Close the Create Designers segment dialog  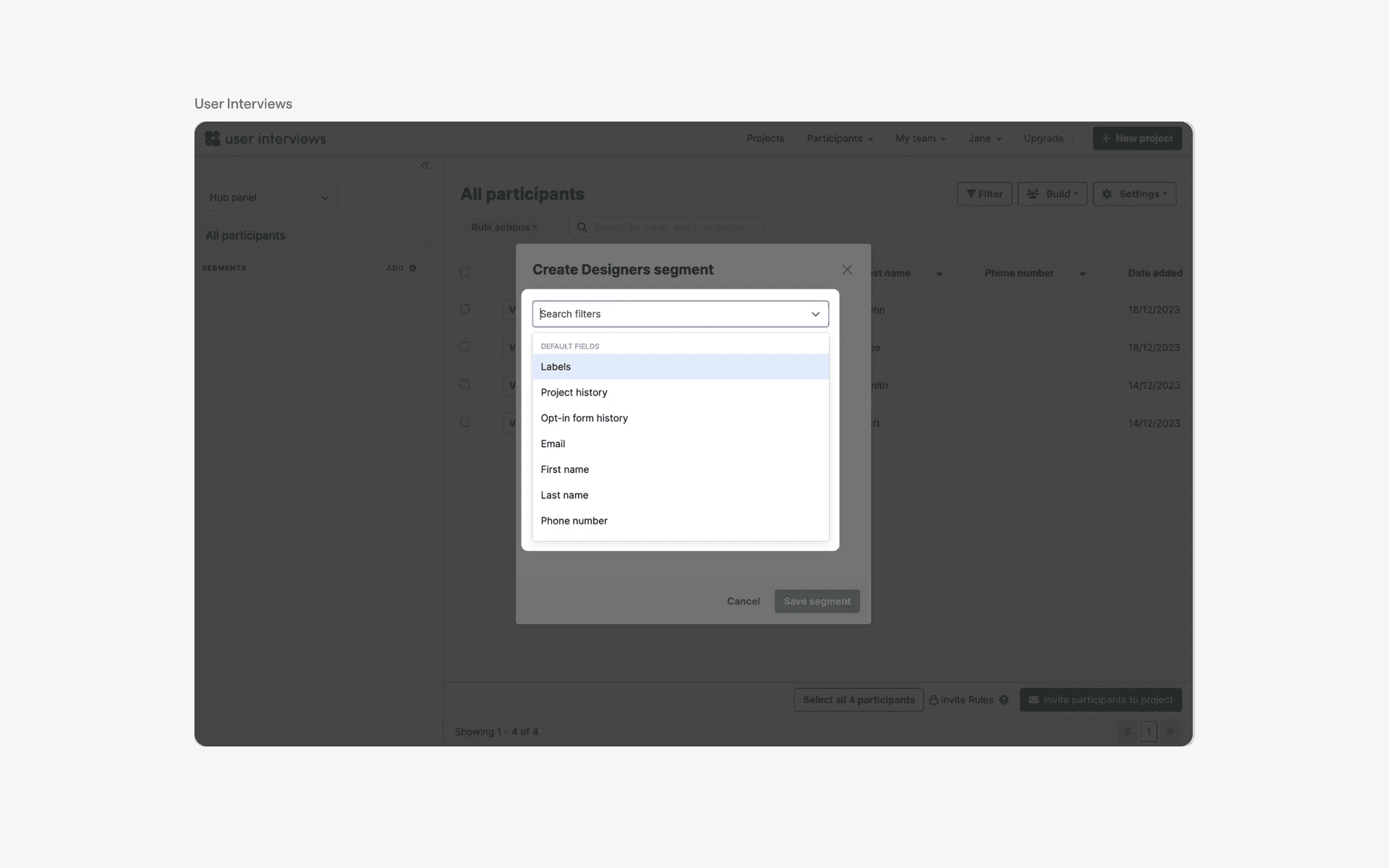(x=847, y=270)
